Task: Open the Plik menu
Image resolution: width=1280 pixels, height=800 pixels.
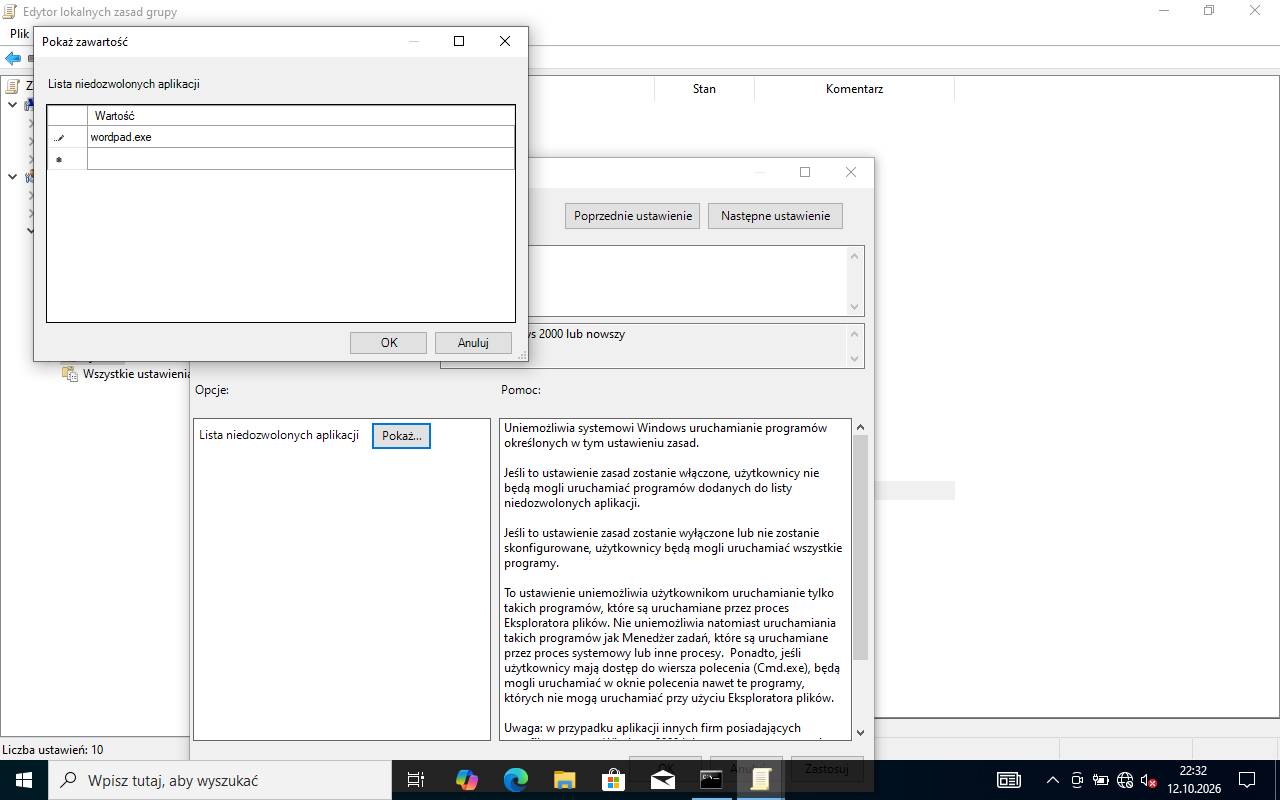Action: (20, 34)
